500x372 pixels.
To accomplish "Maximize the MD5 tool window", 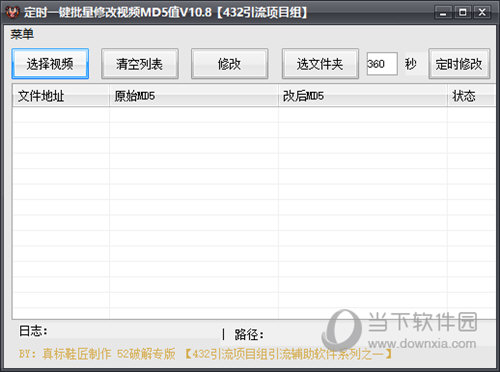I will 463,13.
